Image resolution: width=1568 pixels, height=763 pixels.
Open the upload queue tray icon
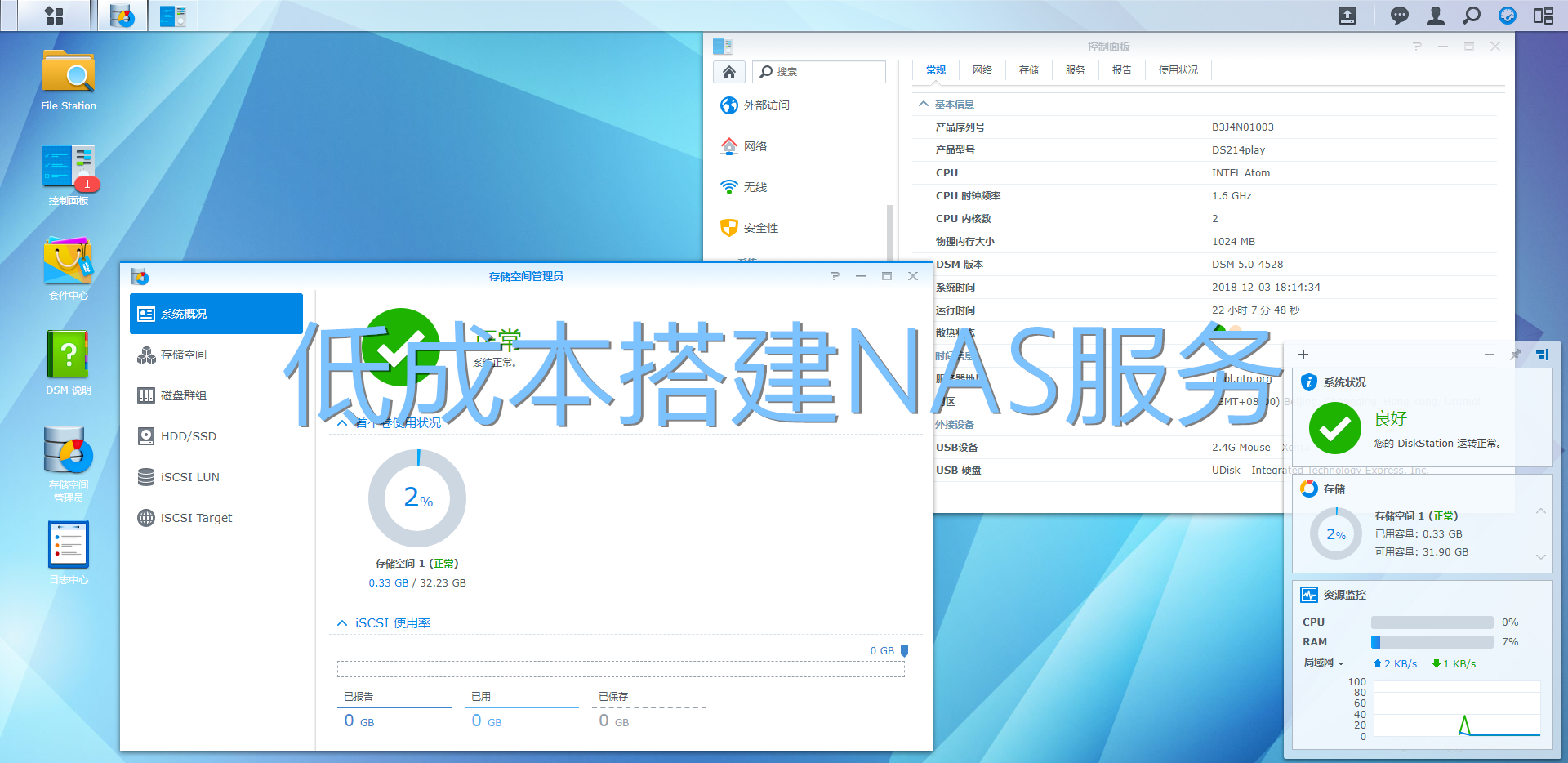[x=1347, y=16]
